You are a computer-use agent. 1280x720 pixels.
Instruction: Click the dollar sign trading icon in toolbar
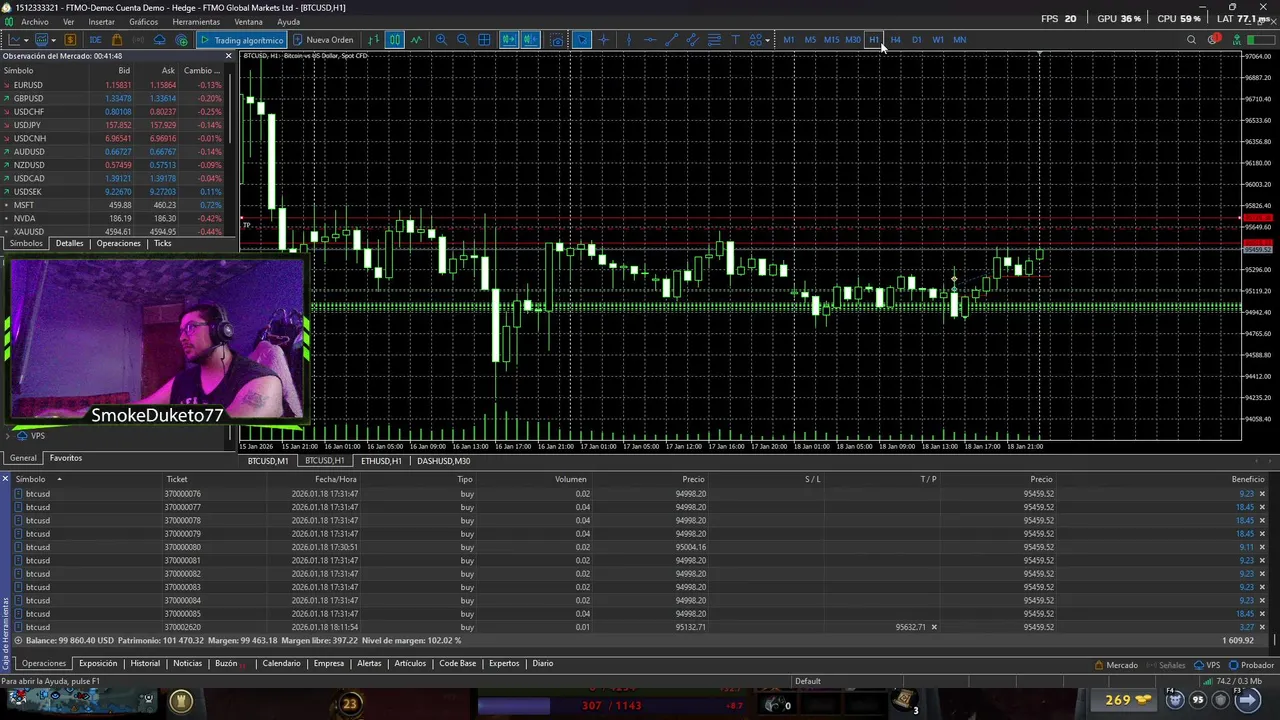[x=70, y=40]
